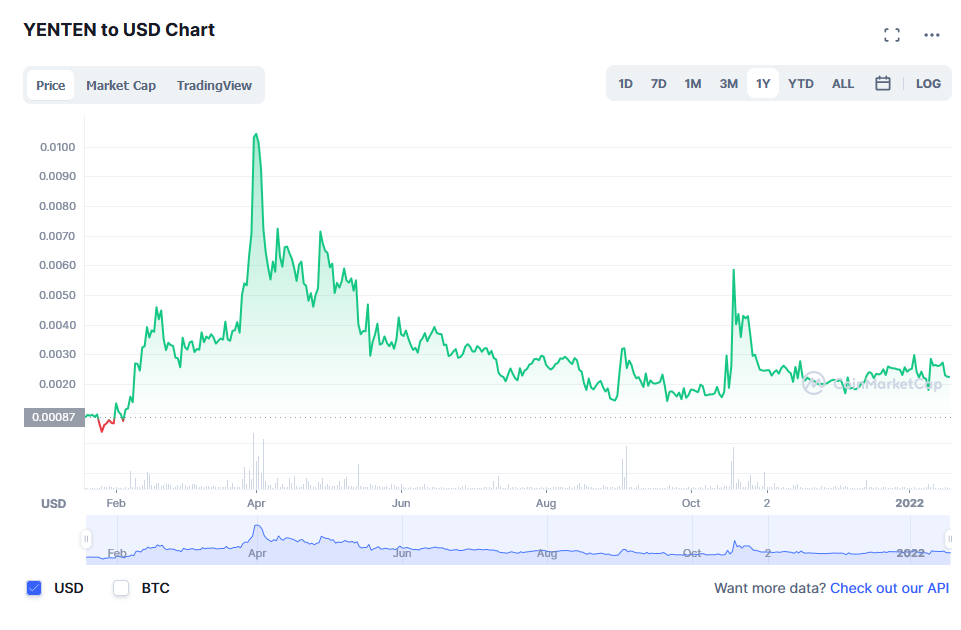Click the 0.00087 price marker label
Image resolution: width=961 pixels, height=630 pixels.
54,417
